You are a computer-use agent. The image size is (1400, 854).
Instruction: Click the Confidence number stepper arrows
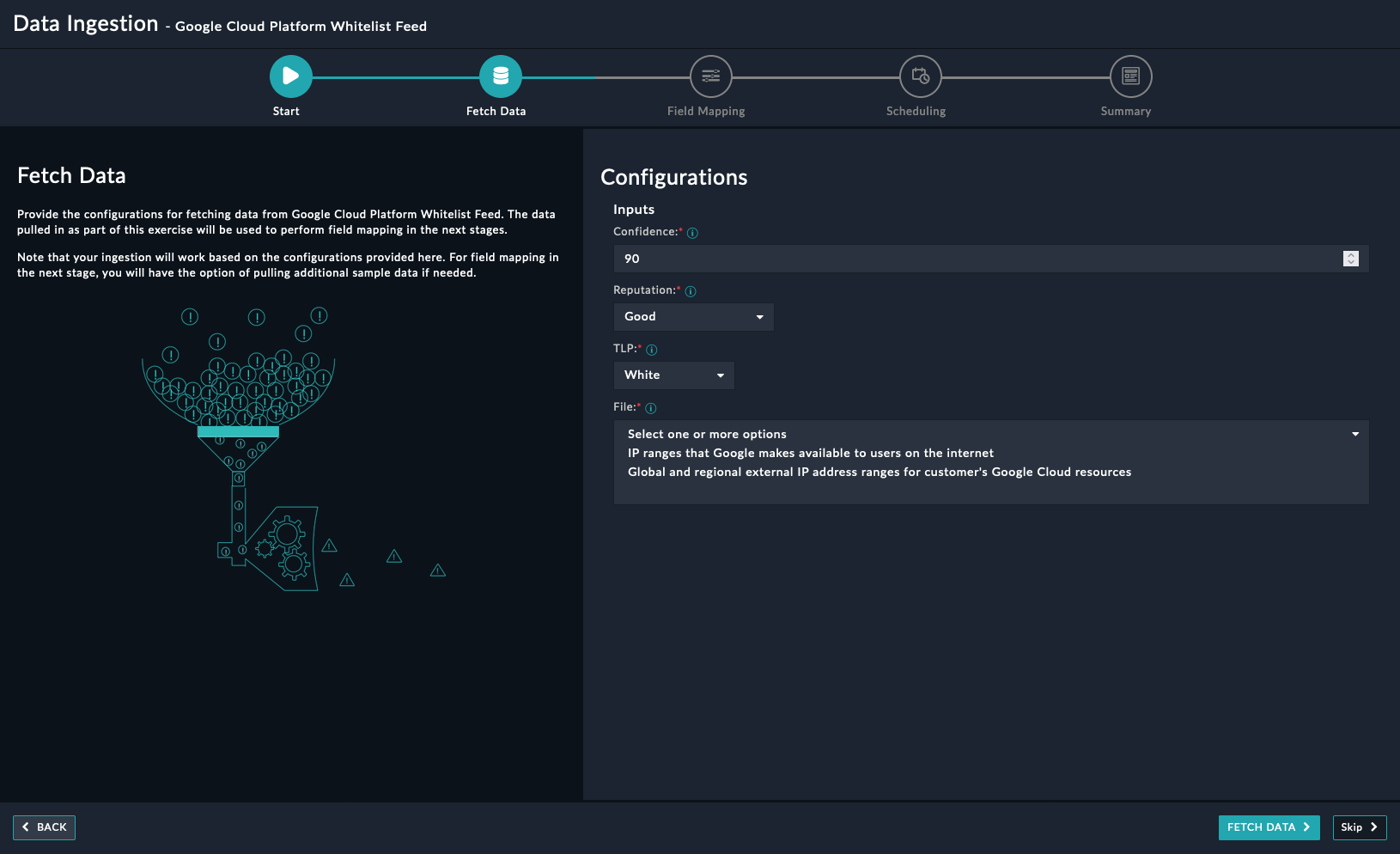pyautogui.click(x=1350, y=259)
